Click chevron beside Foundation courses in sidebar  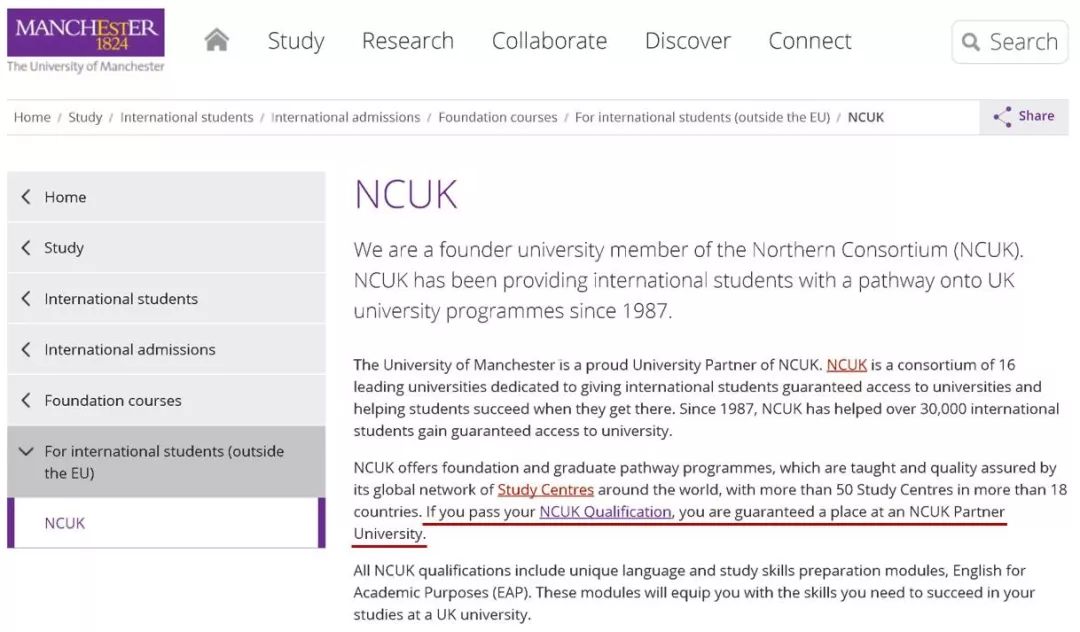coord(26,401)
